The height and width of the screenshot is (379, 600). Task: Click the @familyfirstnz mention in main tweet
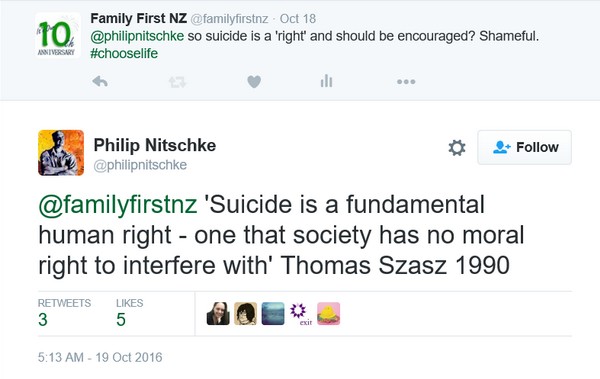[118, 205]
